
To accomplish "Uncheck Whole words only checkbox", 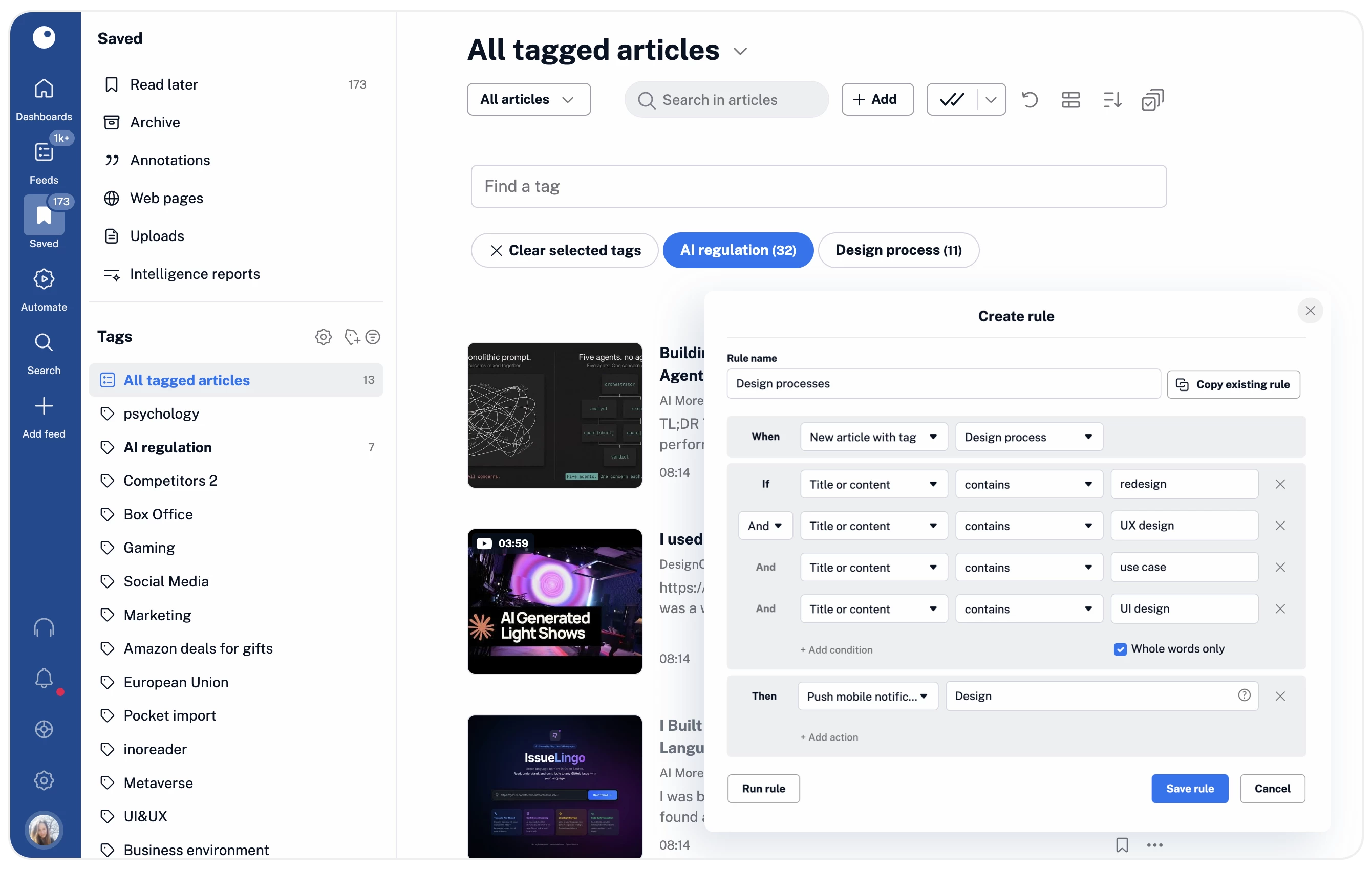I will click(1120, 649).
